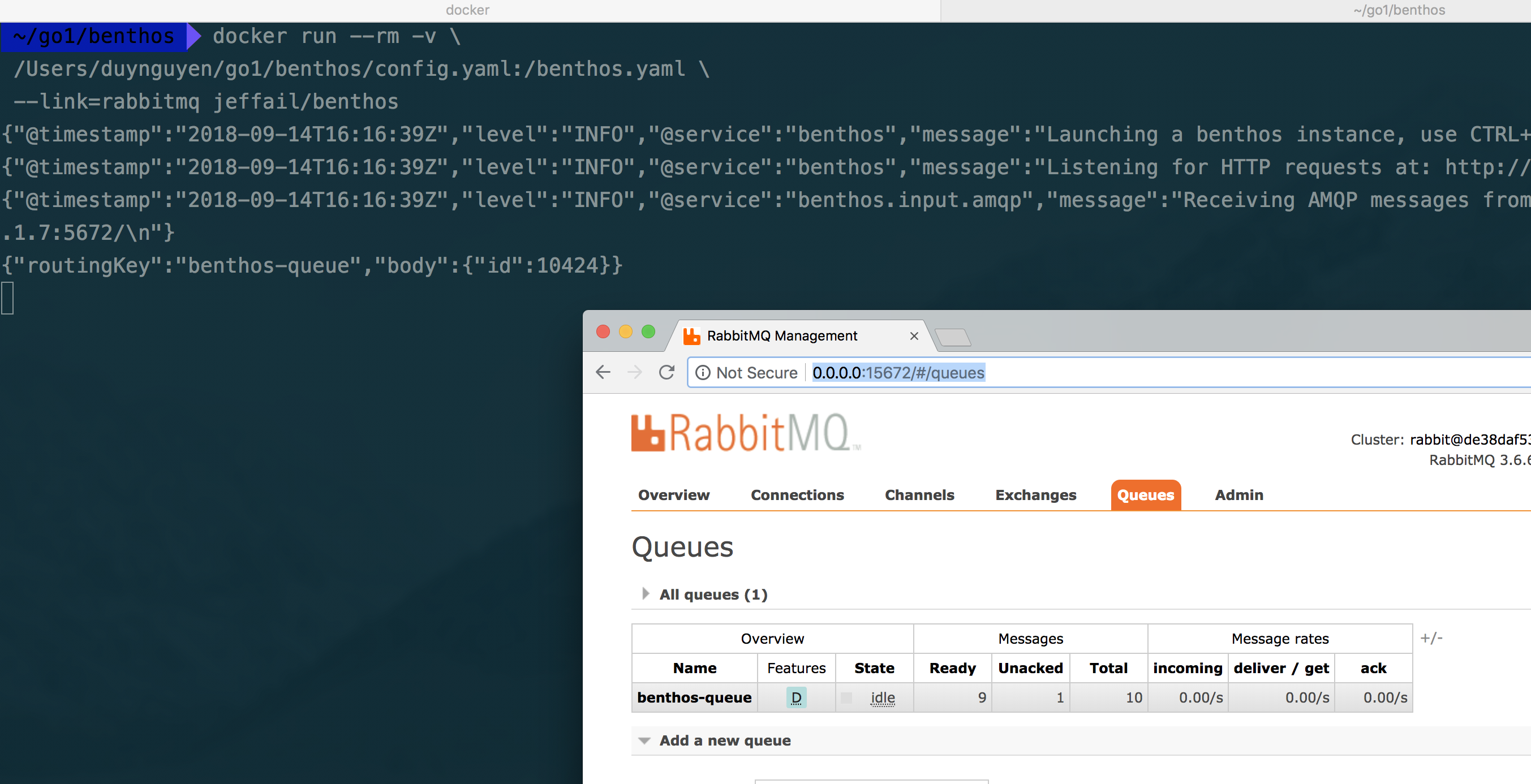Viewport: 1531px width, 784px height.
Task: Click the Ready count 9 cell
Action: (x=952, y=697)
